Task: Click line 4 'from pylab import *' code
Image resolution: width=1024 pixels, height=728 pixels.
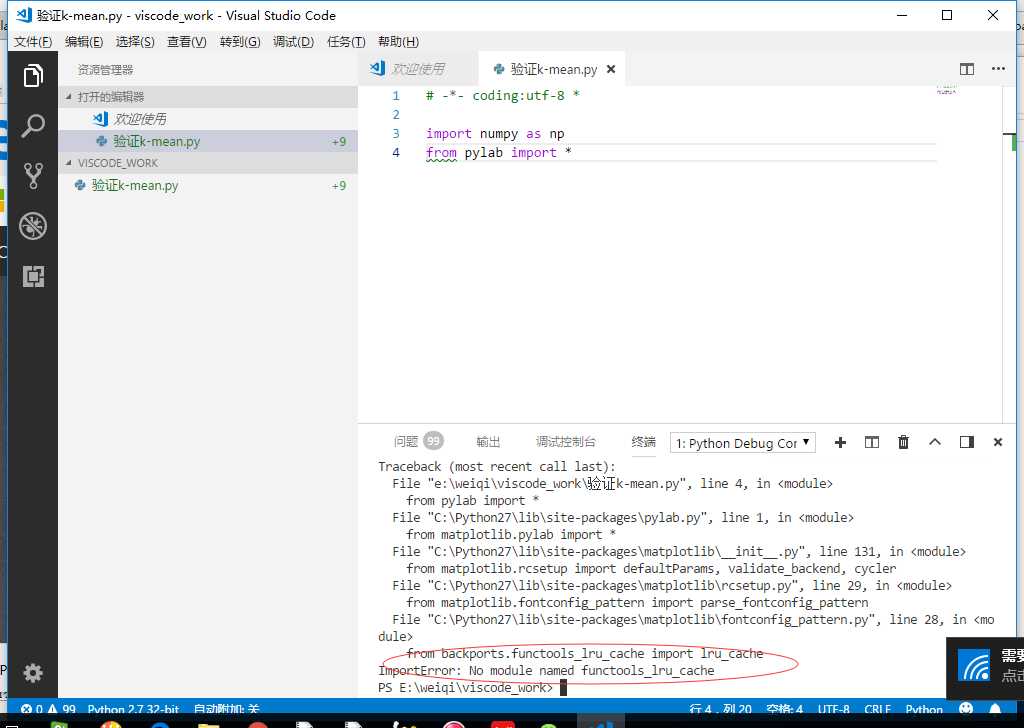Action: tap(499, 153)
